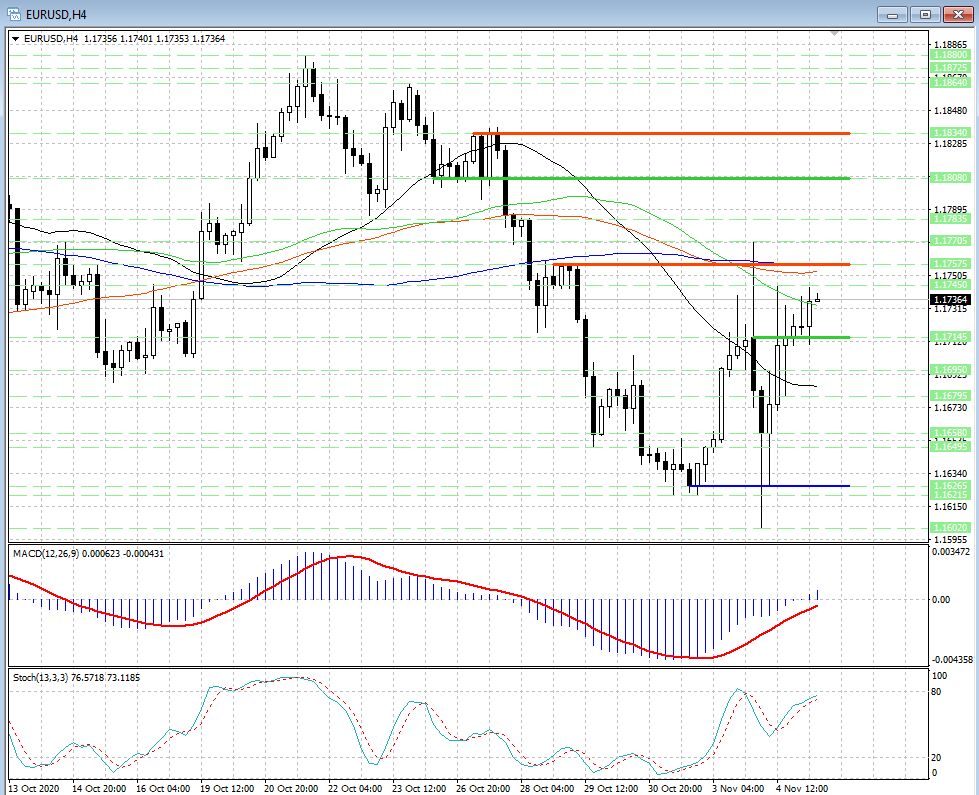Image resolution: width=979 pixels, height=795 pixels.
Task: Click the 26 Oct 20:00 time label
Action: click(x=483, y=788)
